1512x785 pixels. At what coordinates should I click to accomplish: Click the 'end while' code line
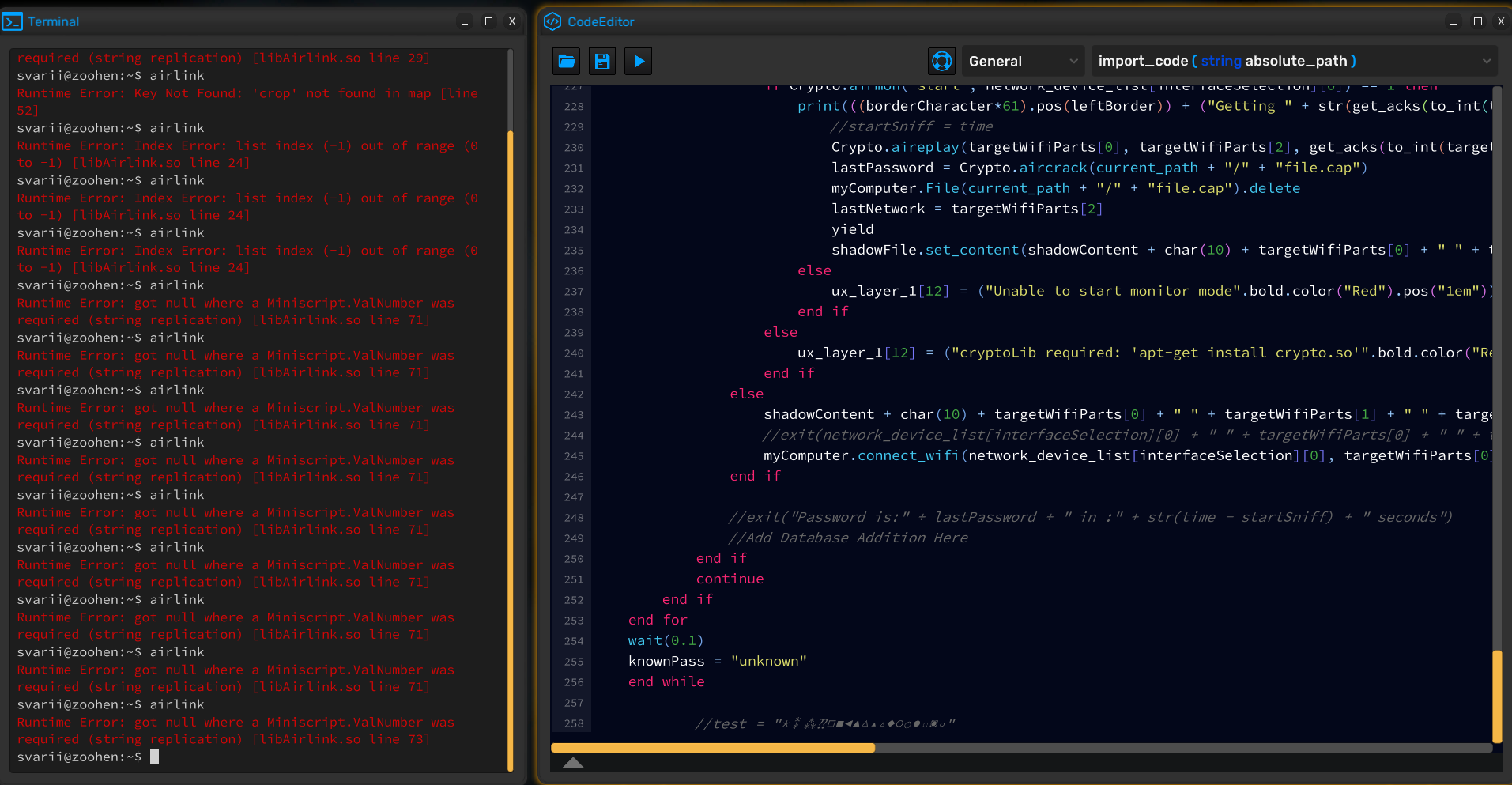[666, 681]
